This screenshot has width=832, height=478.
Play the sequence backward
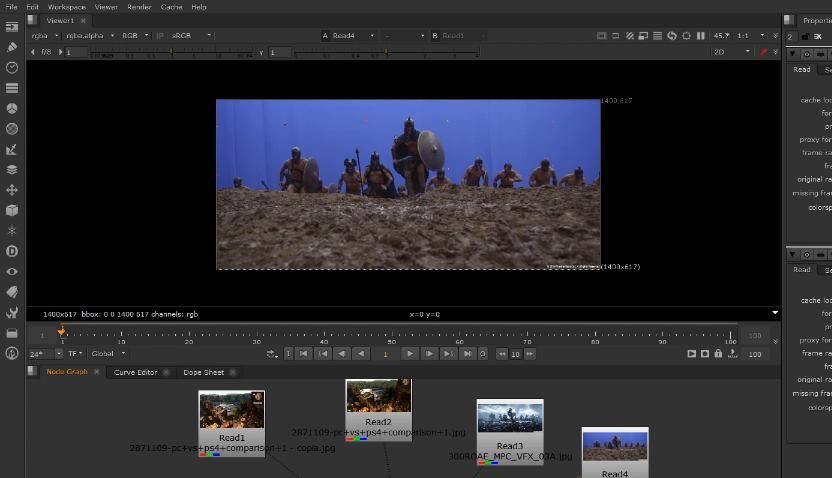coord(361,354)
